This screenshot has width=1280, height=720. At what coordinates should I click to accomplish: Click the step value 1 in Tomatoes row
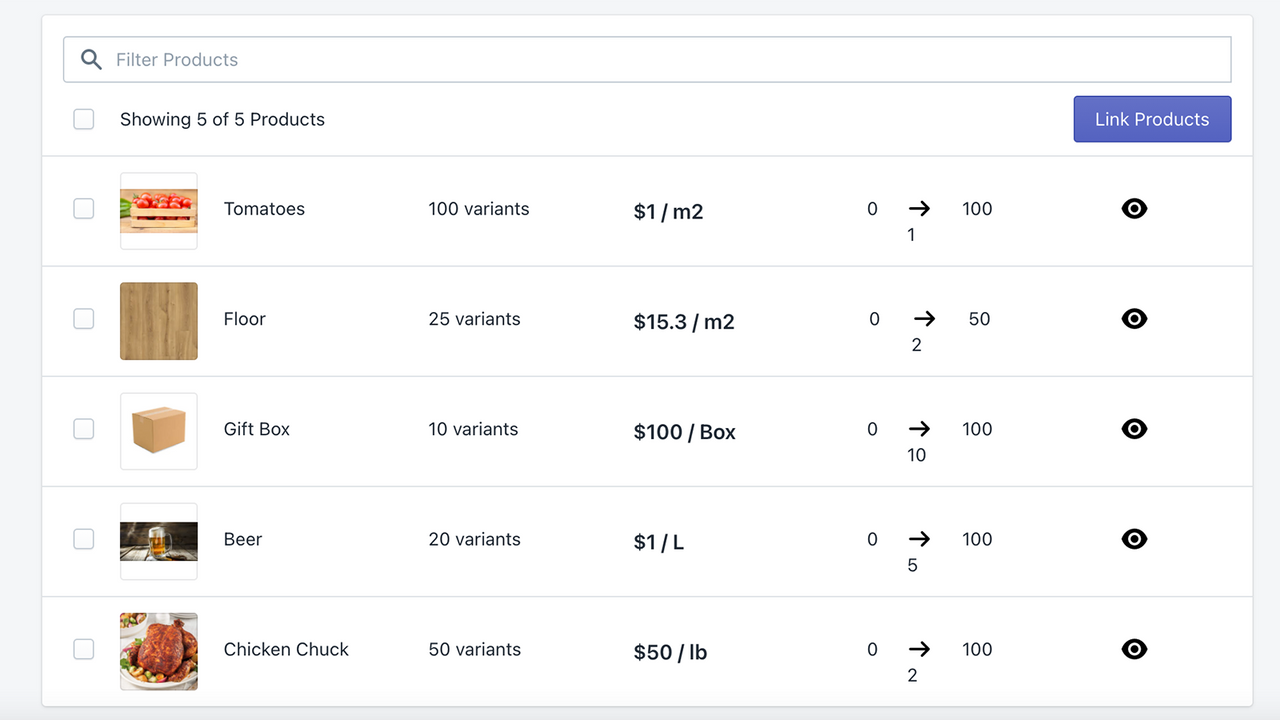pyautogui.click(x=911, y=235)
